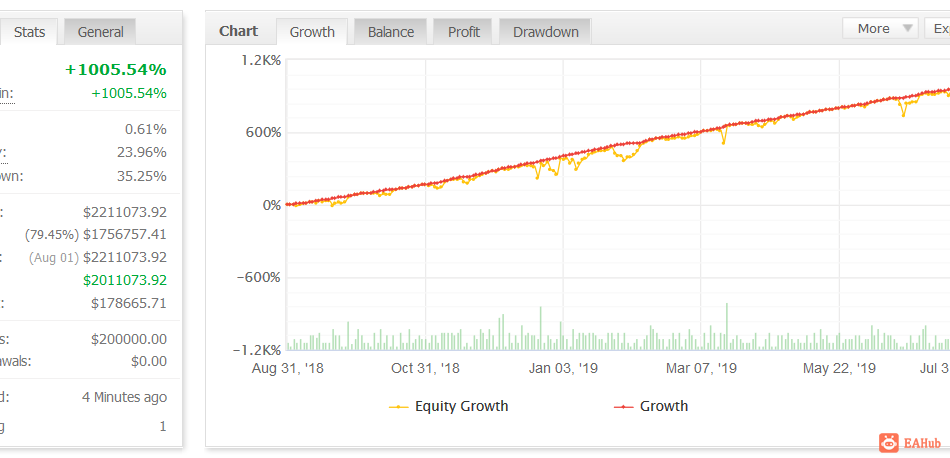The height and width of the screenshot is (458, 950).
Task: Click the 600% y-axis label
Action: pyautogui.click(x=263, y=133)
